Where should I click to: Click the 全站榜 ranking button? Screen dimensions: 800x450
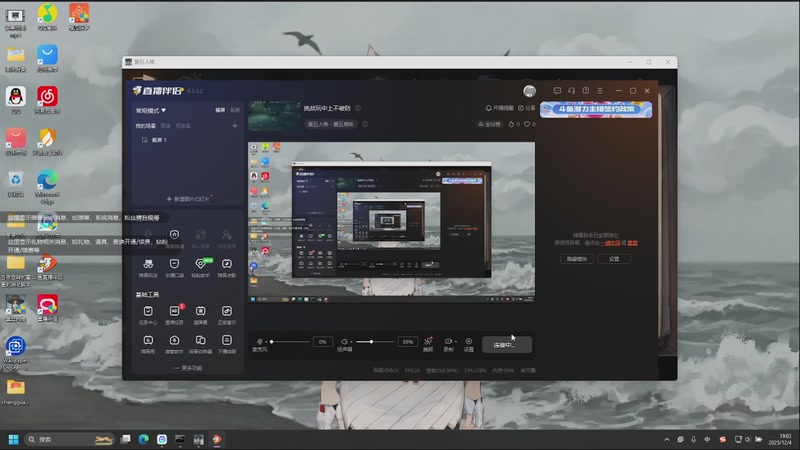tap(489, 124)
